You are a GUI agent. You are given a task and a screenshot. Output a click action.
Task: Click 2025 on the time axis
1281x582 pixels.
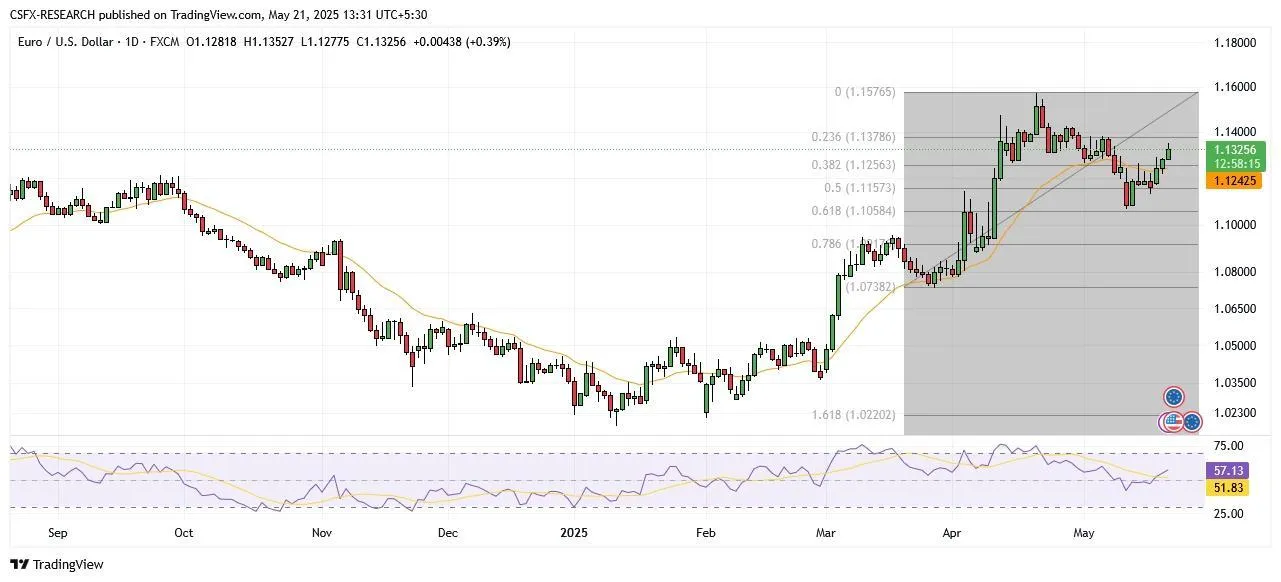pos(574,533)
